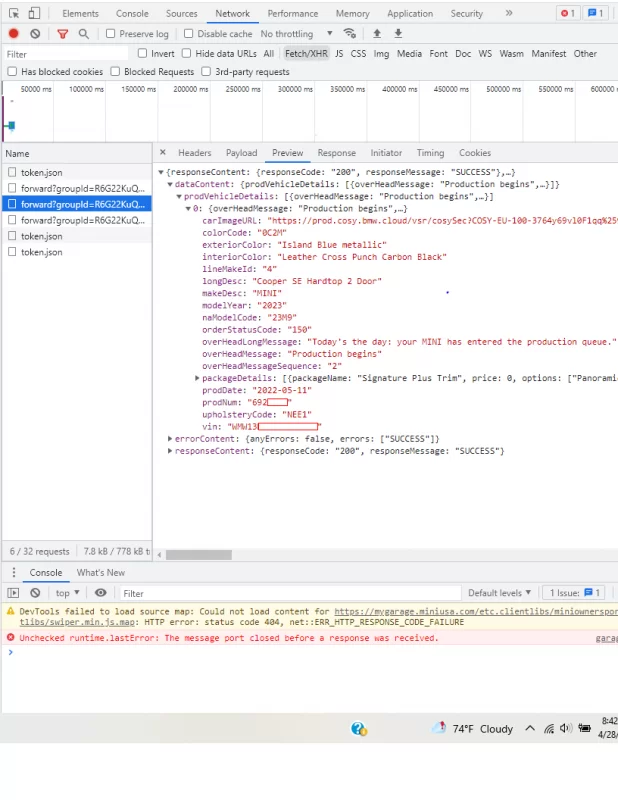This screenshot has height=800, width=618.
Task: Toggle the device toolbar icon
Action: click(34, 13)
